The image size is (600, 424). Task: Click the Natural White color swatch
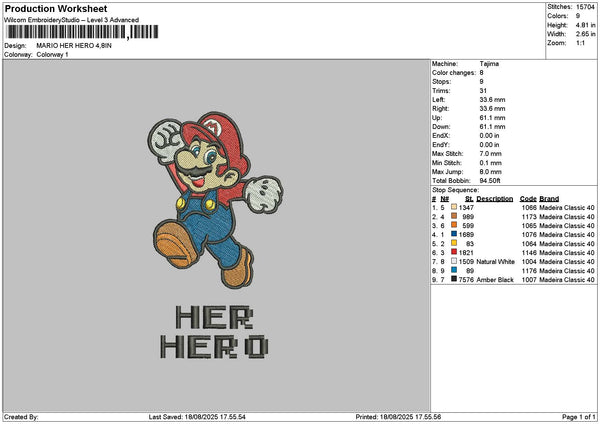pyautogui.click(x=454, y=261)
